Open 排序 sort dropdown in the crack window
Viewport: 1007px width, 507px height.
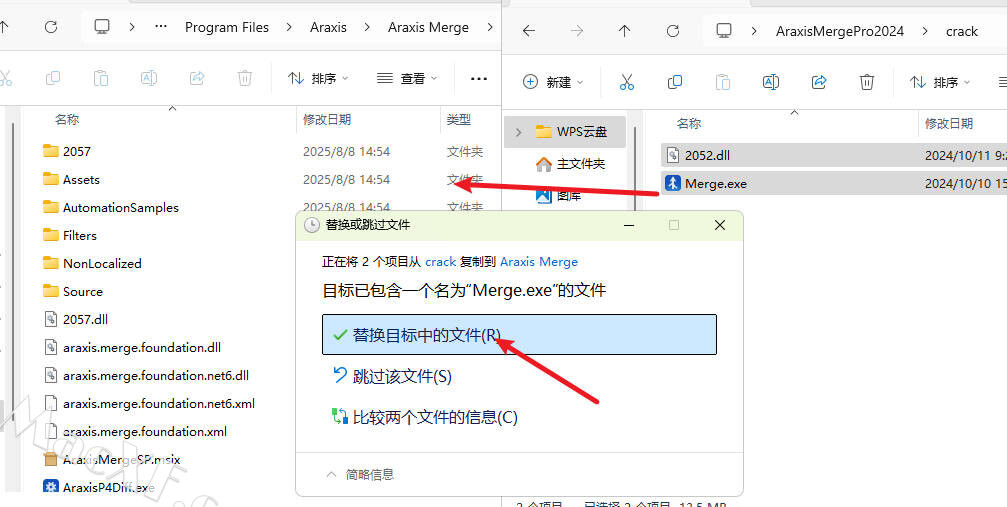pyautogui.click(x=940, y=82)
